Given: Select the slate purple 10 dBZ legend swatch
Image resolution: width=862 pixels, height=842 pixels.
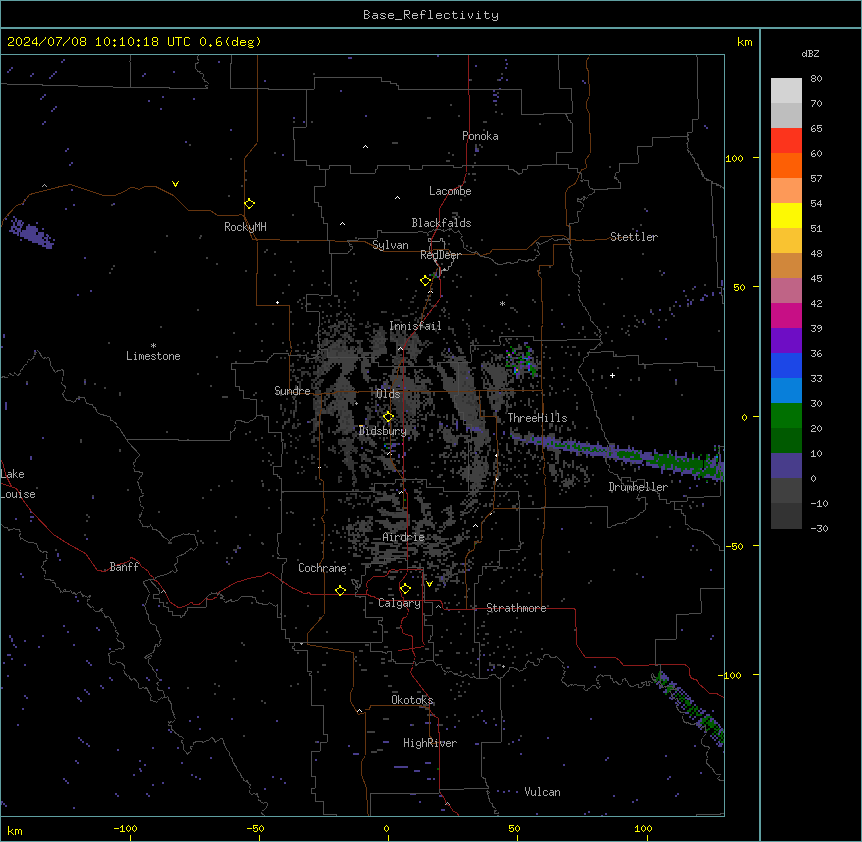Looking at the screenshot, I should (786, 466).
